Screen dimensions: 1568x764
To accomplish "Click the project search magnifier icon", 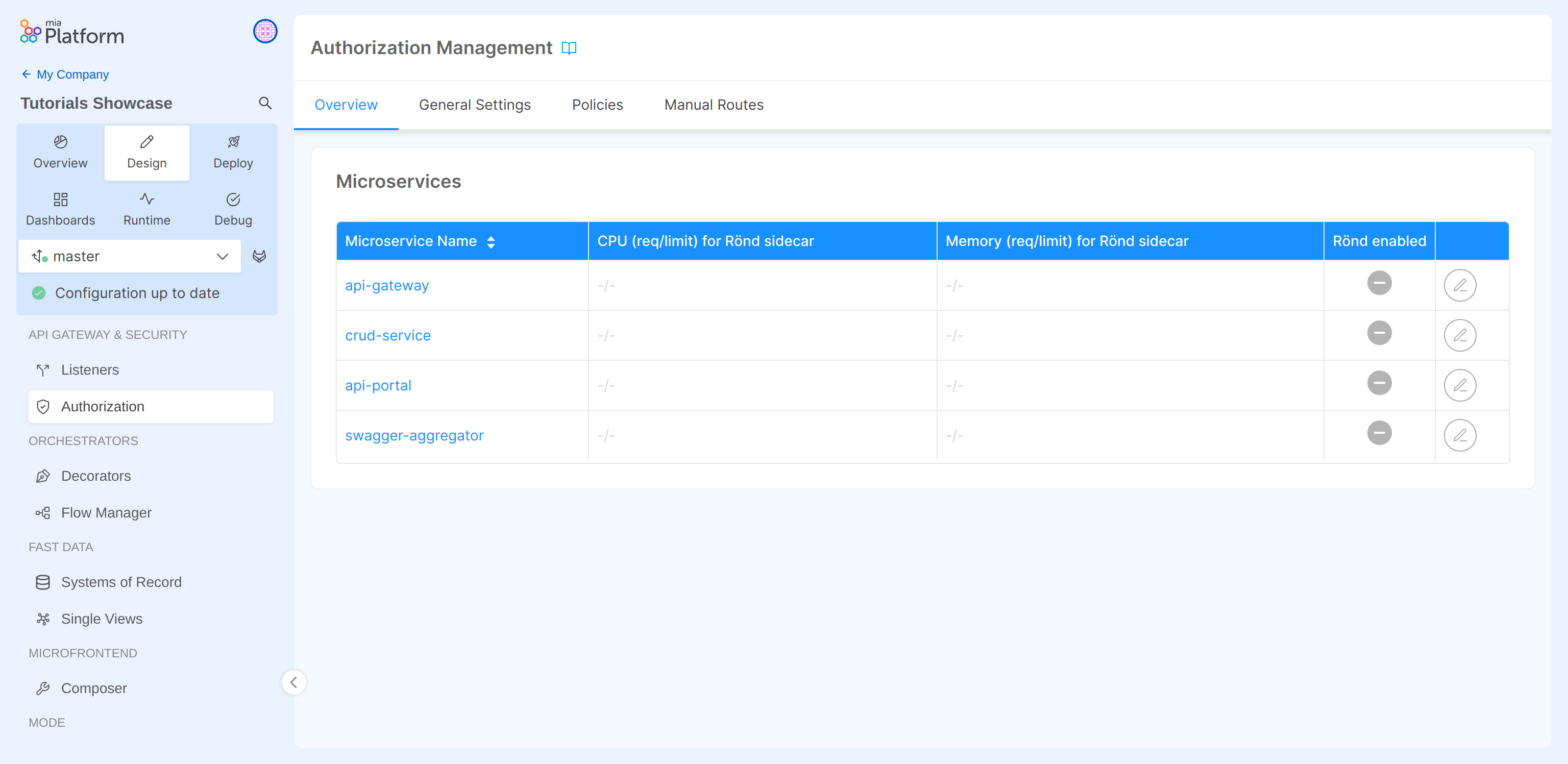I will 265,103.
